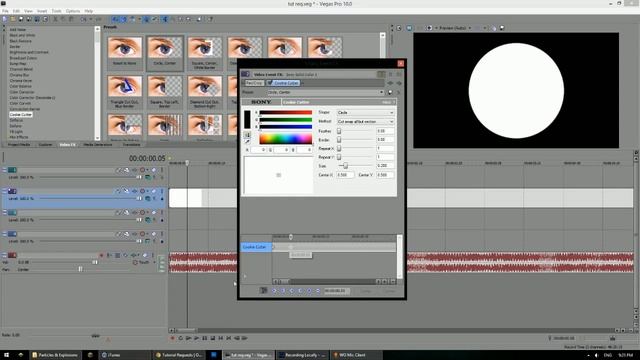Toggle Cookie Cutter checkbox in plugin chain

[x=269, y=83]
